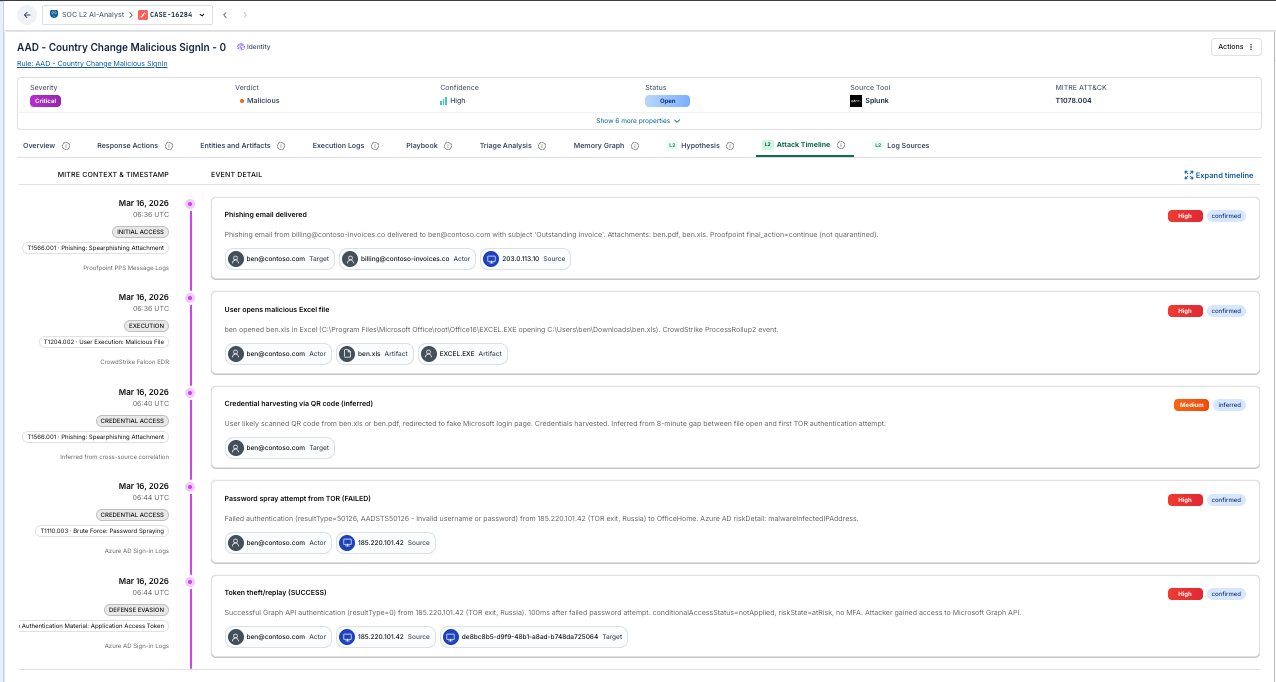This screenshot has height=682, width=1276.
Task: Switch to the Memory Graph tab
Action: coord(599,145)
